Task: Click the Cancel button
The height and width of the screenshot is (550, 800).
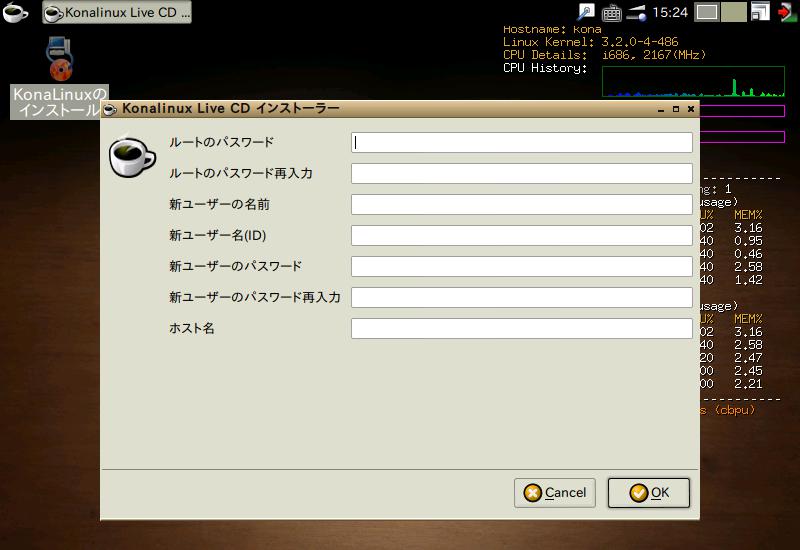Action: [555, 493]
